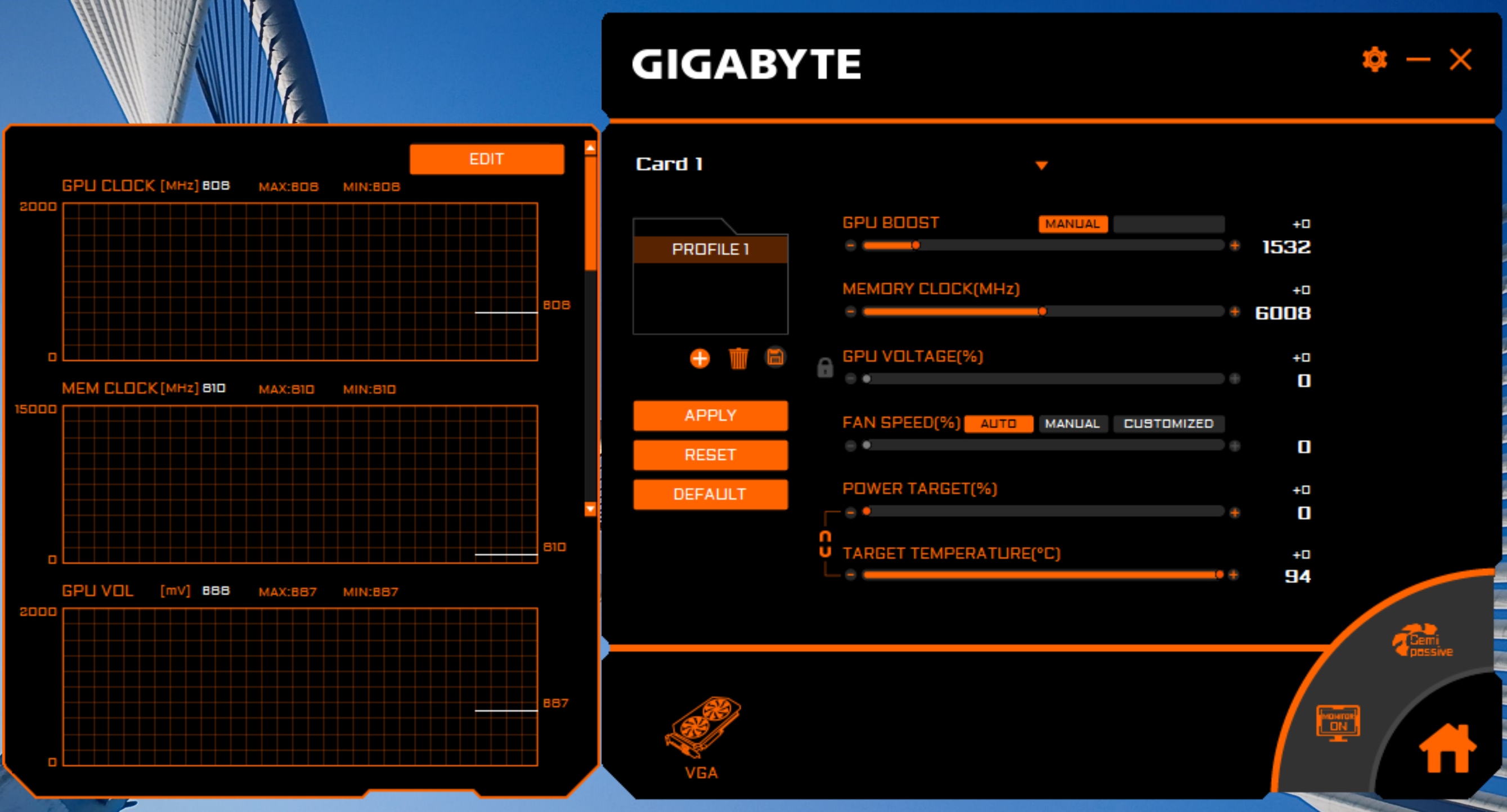The width and height of the screenshot is (1507, 812).
Task: Decrease Memory Clock with minus icon
Action: pyautogui.click(x=851, y=312)
